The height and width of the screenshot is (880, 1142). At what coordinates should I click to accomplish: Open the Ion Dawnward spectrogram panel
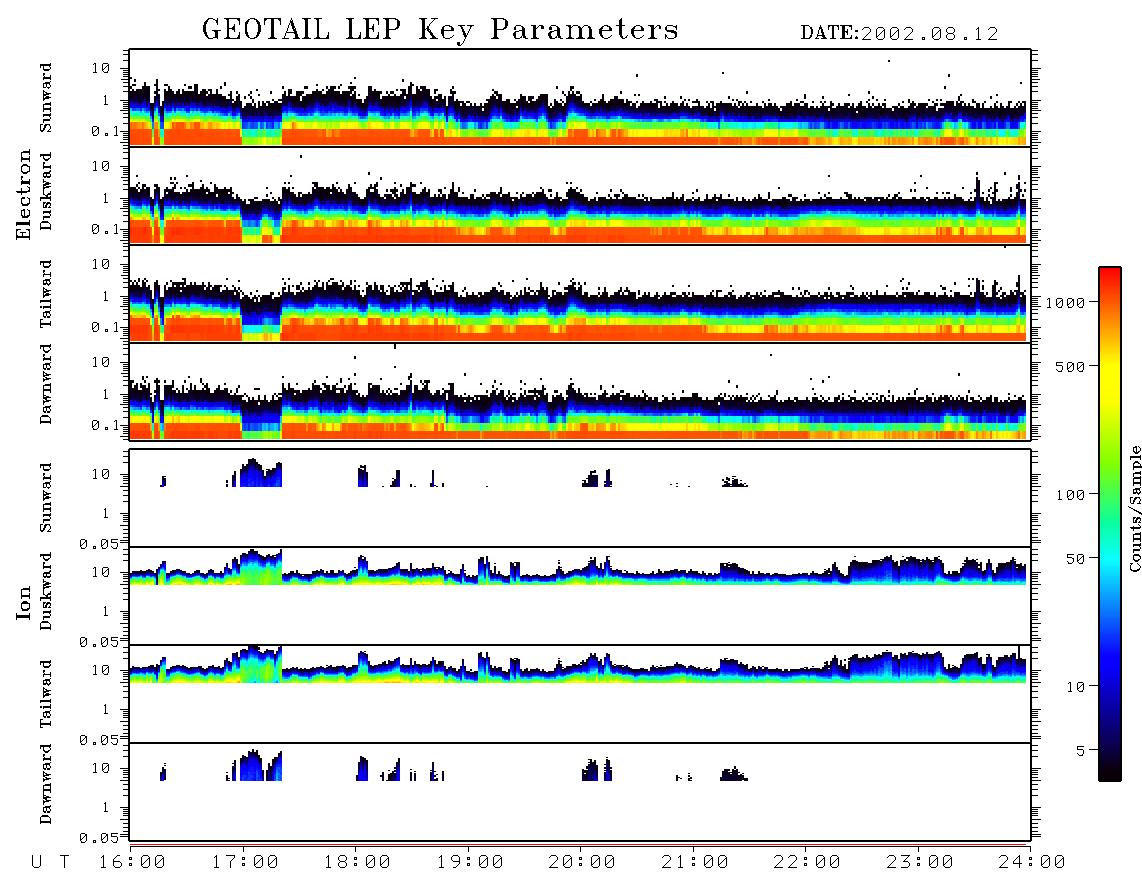click(580, 791)
